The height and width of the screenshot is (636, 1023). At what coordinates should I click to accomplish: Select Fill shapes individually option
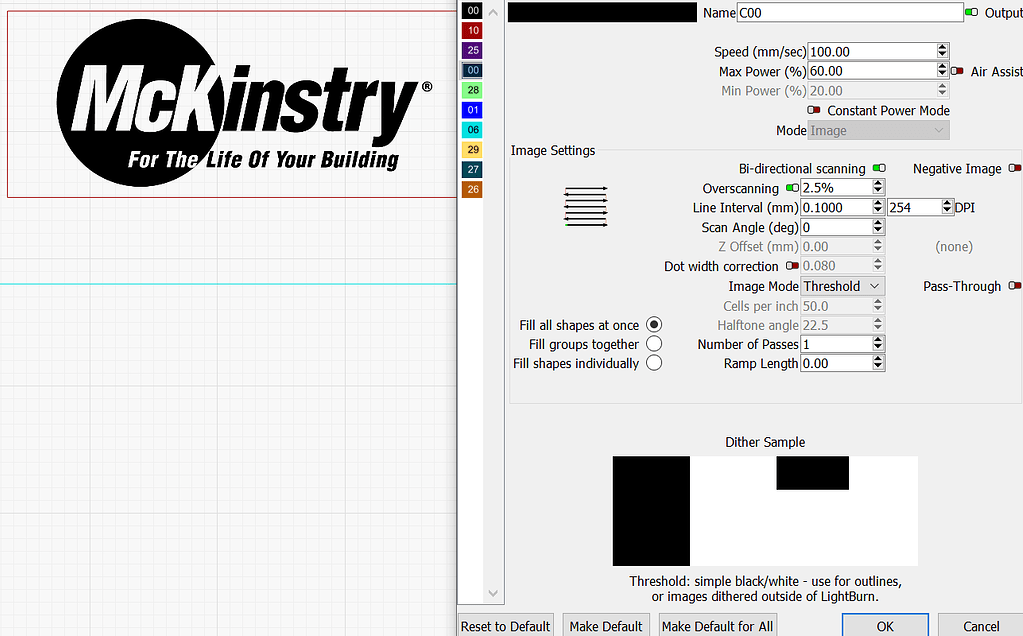tap(654, 363)
